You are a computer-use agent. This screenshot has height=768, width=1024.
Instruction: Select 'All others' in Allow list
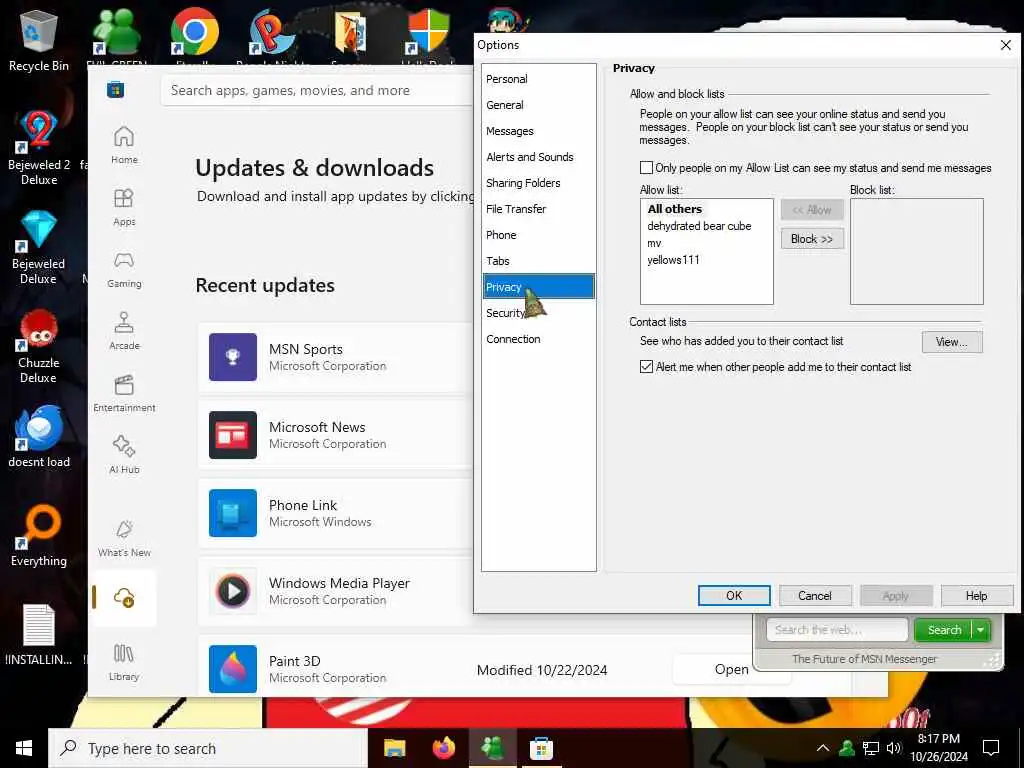coord(675,209)
